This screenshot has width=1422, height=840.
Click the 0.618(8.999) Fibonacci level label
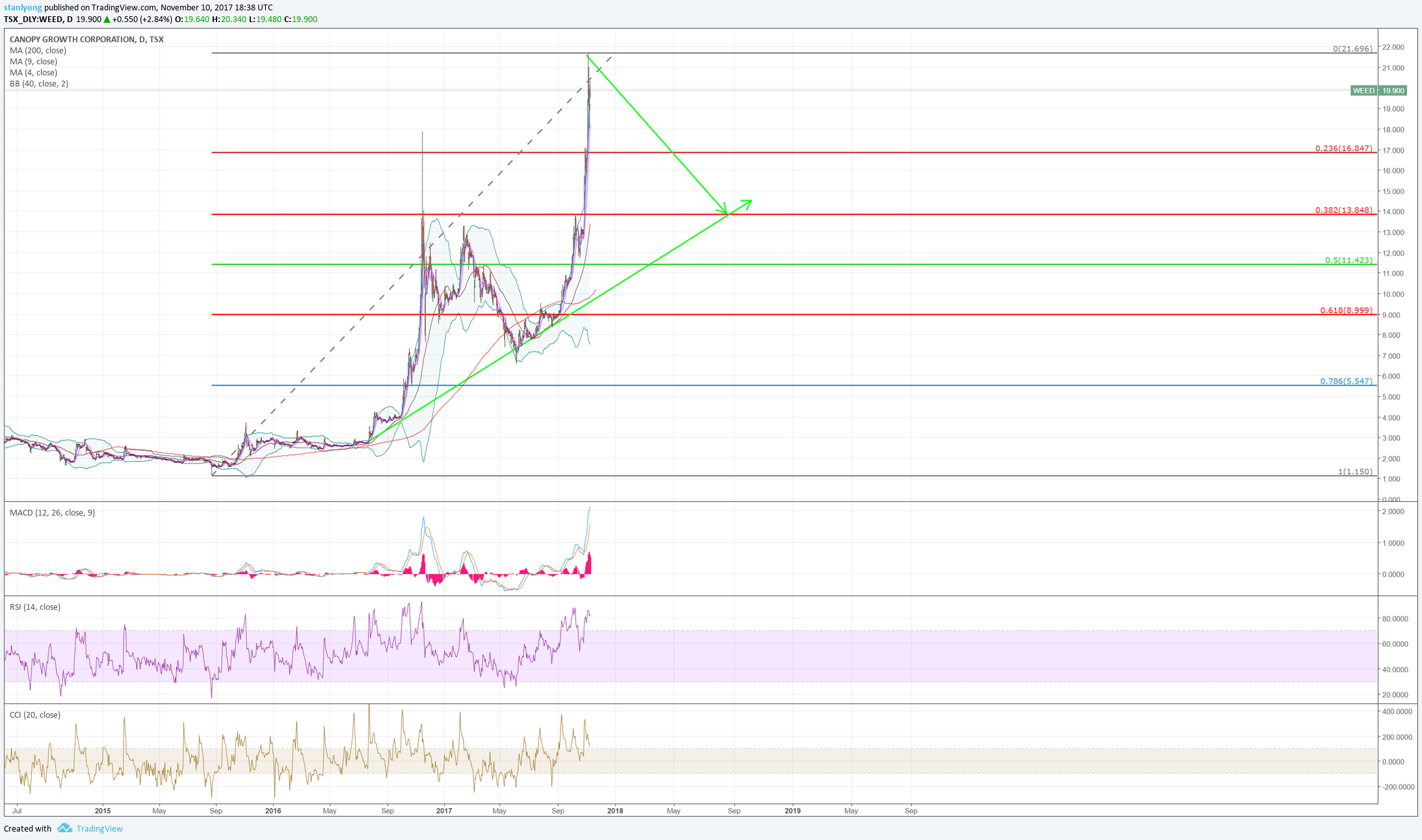(1347, 310)
